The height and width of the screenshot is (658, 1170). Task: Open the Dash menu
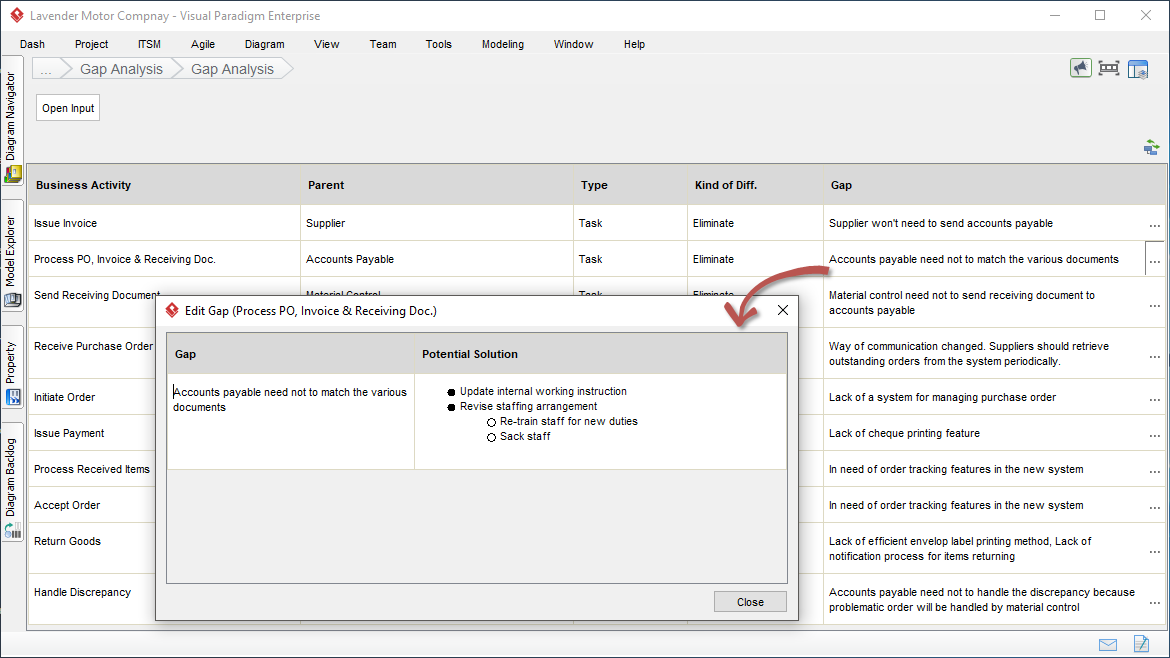[x=32, y=44]
